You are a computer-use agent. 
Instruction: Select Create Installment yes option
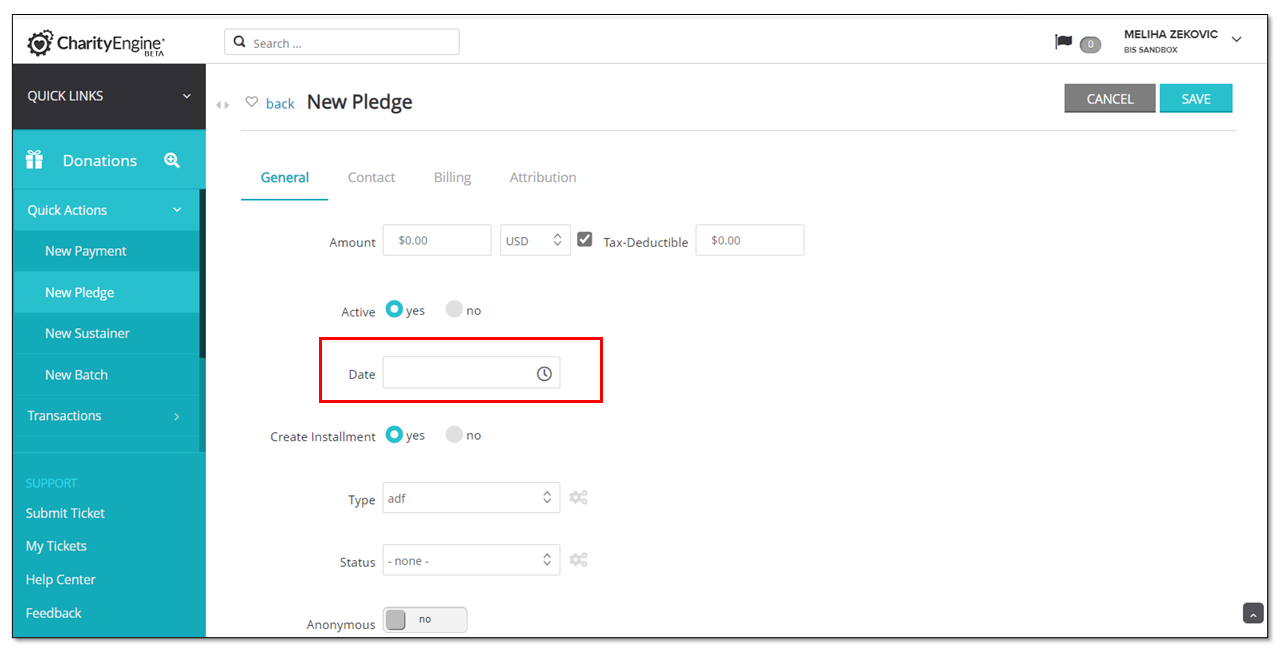[394, 434]
